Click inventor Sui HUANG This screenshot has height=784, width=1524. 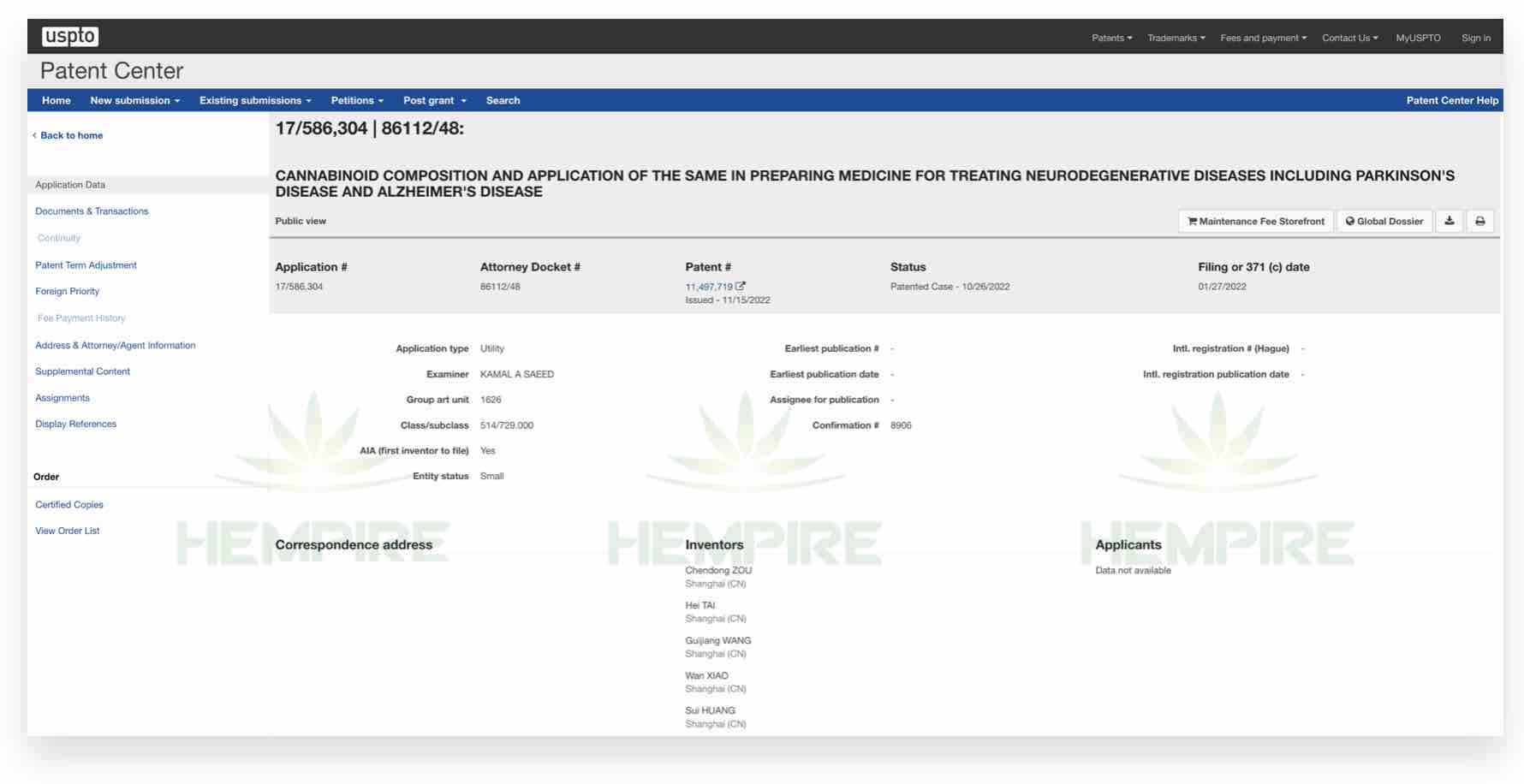pyautogui.click(x=710, y=710)
